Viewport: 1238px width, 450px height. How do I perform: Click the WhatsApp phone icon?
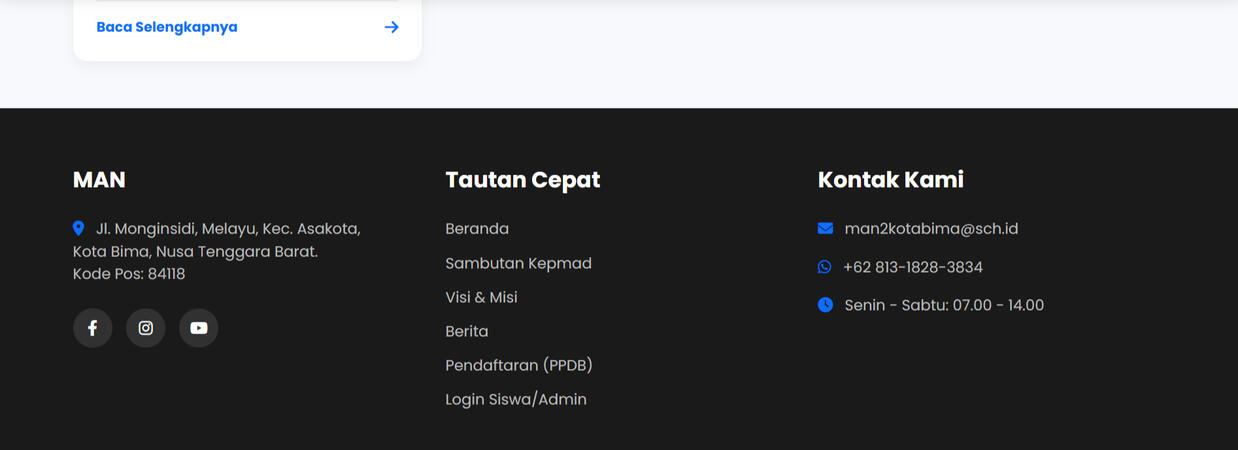point(825,267)
